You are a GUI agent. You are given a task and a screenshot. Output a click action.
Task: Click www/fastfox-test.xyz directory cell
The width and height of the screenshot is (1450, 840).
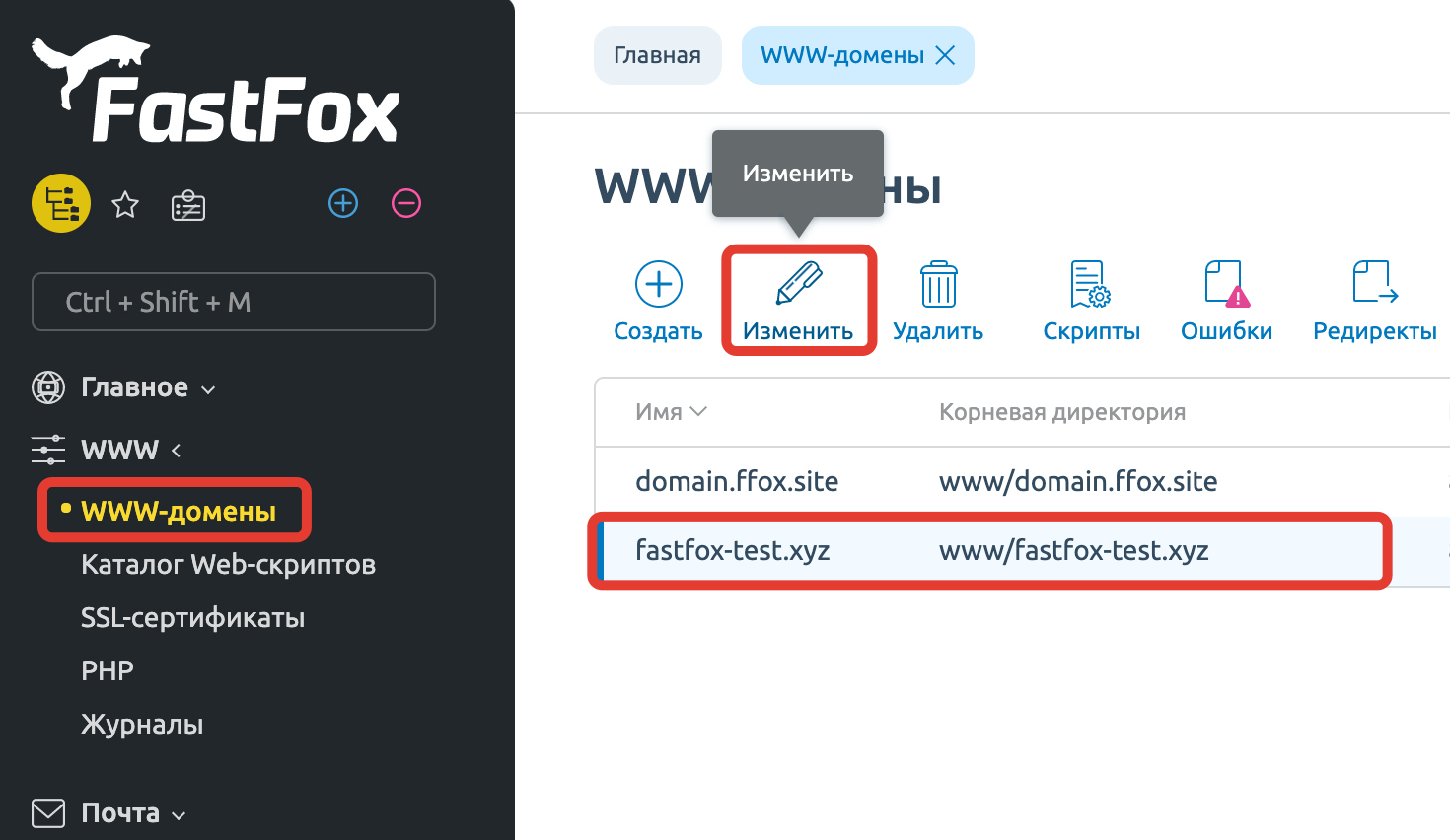click(1074, 550)
